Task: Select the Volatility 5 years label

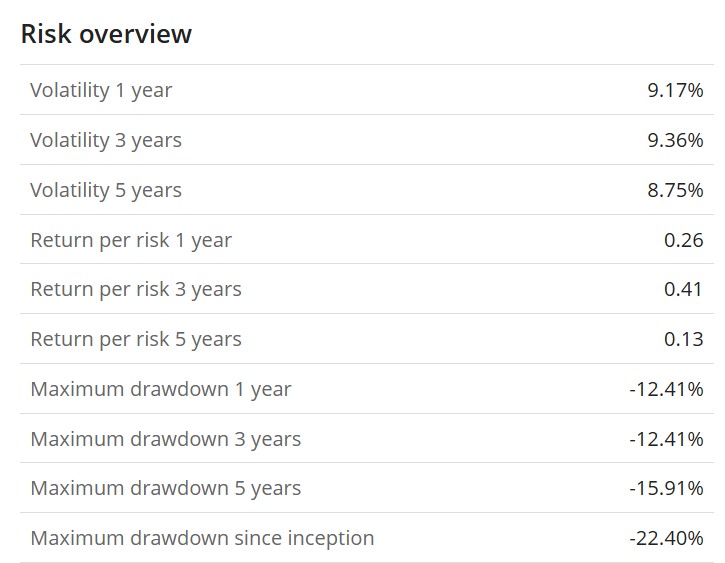Action: [106, 190]
